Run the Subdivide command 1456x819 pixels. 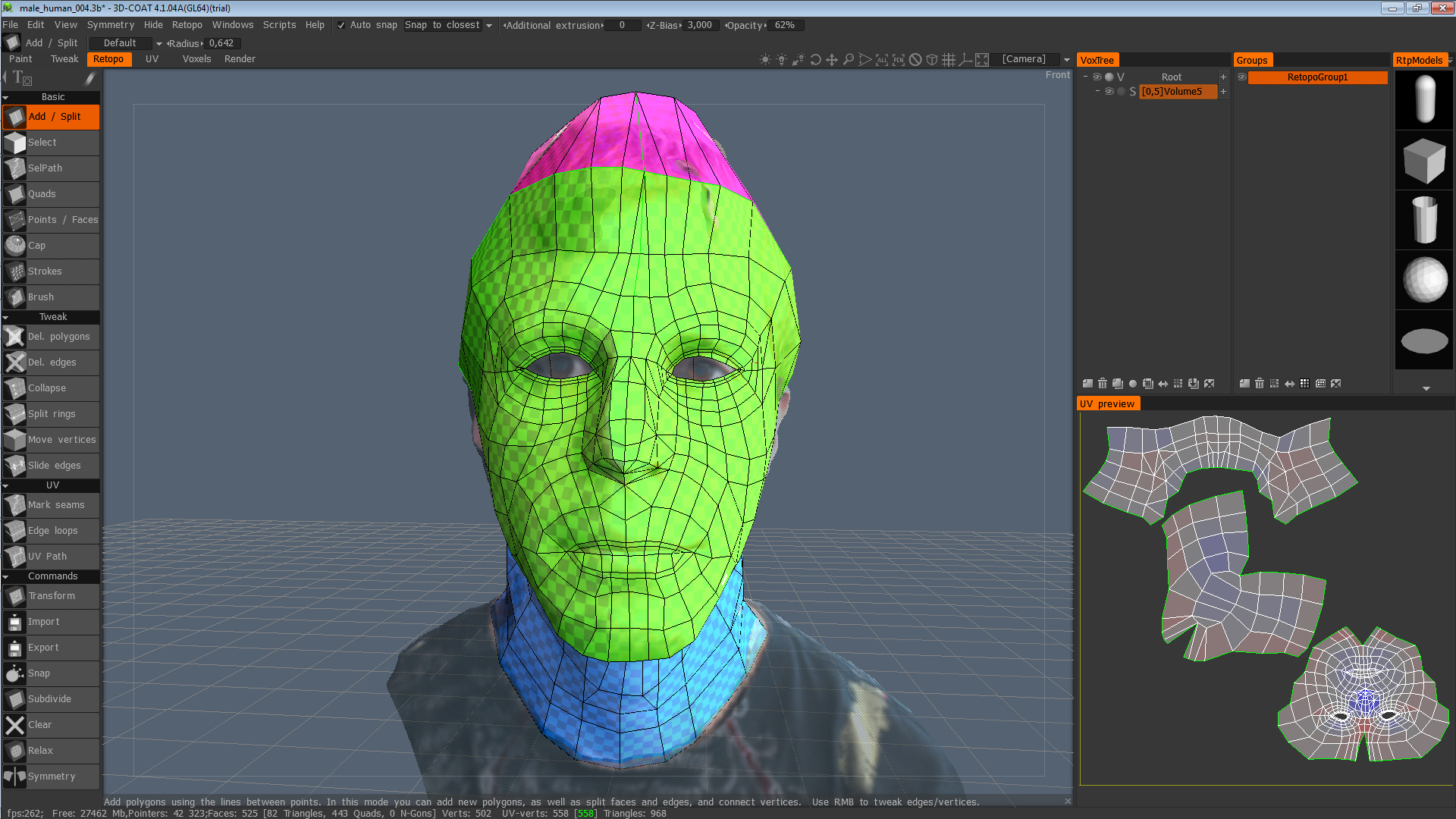(49, 698)
